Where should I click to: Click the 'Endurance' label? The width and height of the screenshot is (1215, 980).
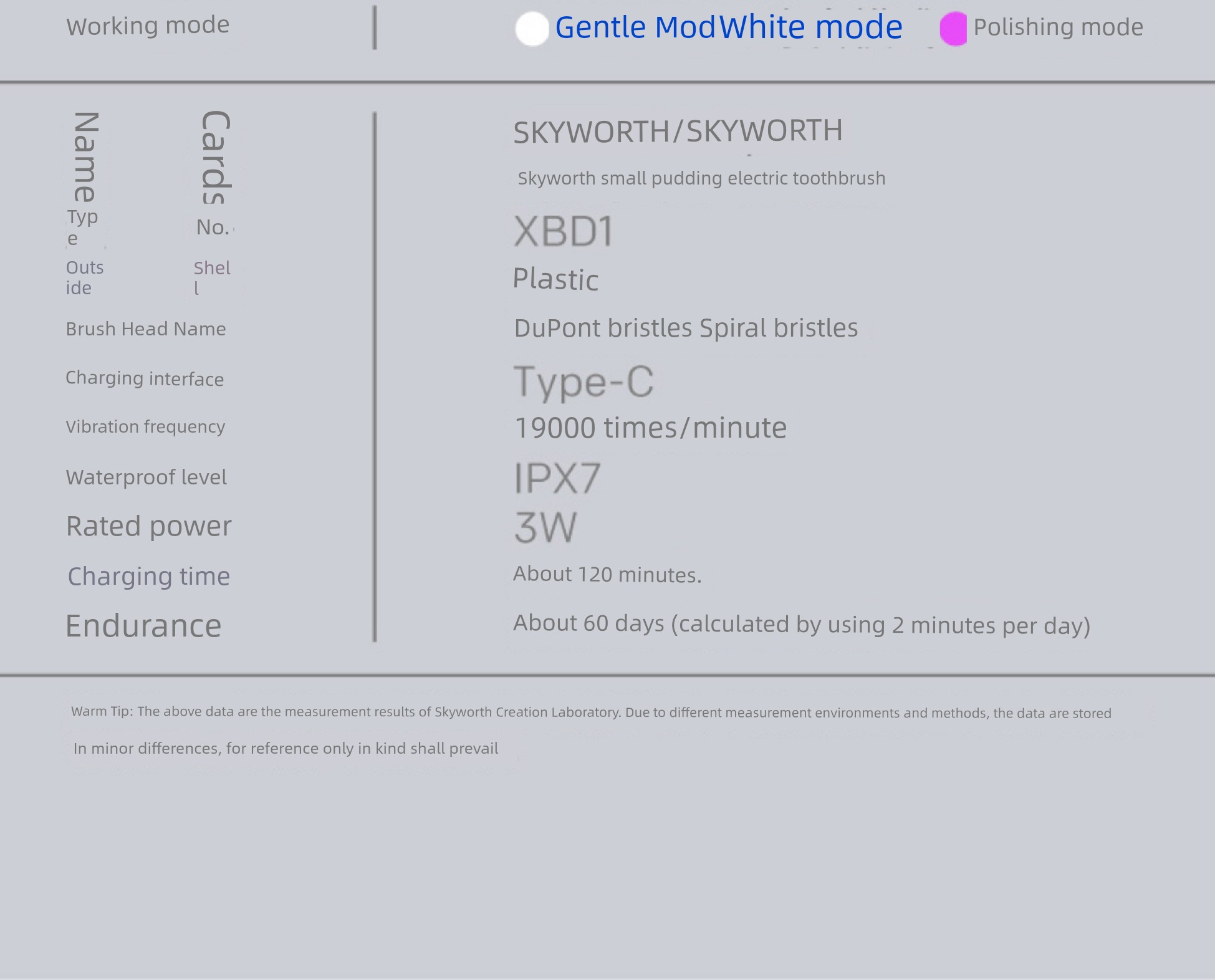point(143,626)
